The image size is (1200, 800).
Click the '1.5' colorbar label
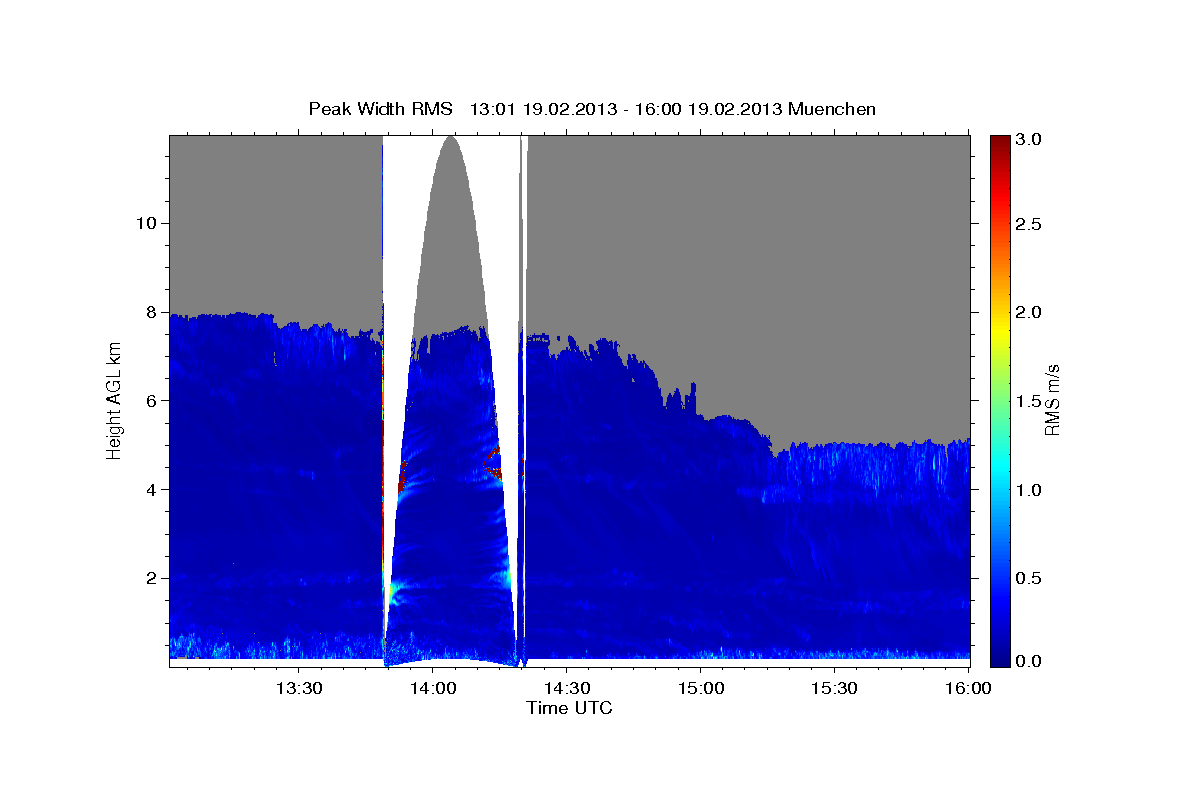pos(1030,401)
